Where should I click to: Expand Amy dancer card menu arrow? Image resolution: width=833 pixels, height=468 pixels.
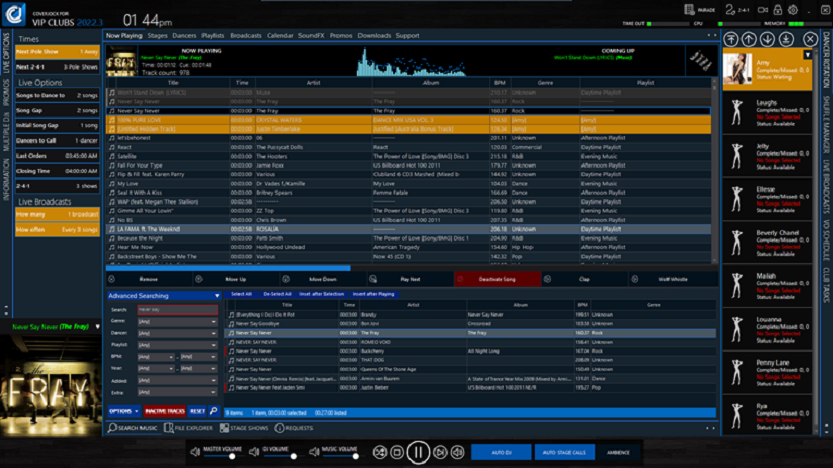click(808, 55)
